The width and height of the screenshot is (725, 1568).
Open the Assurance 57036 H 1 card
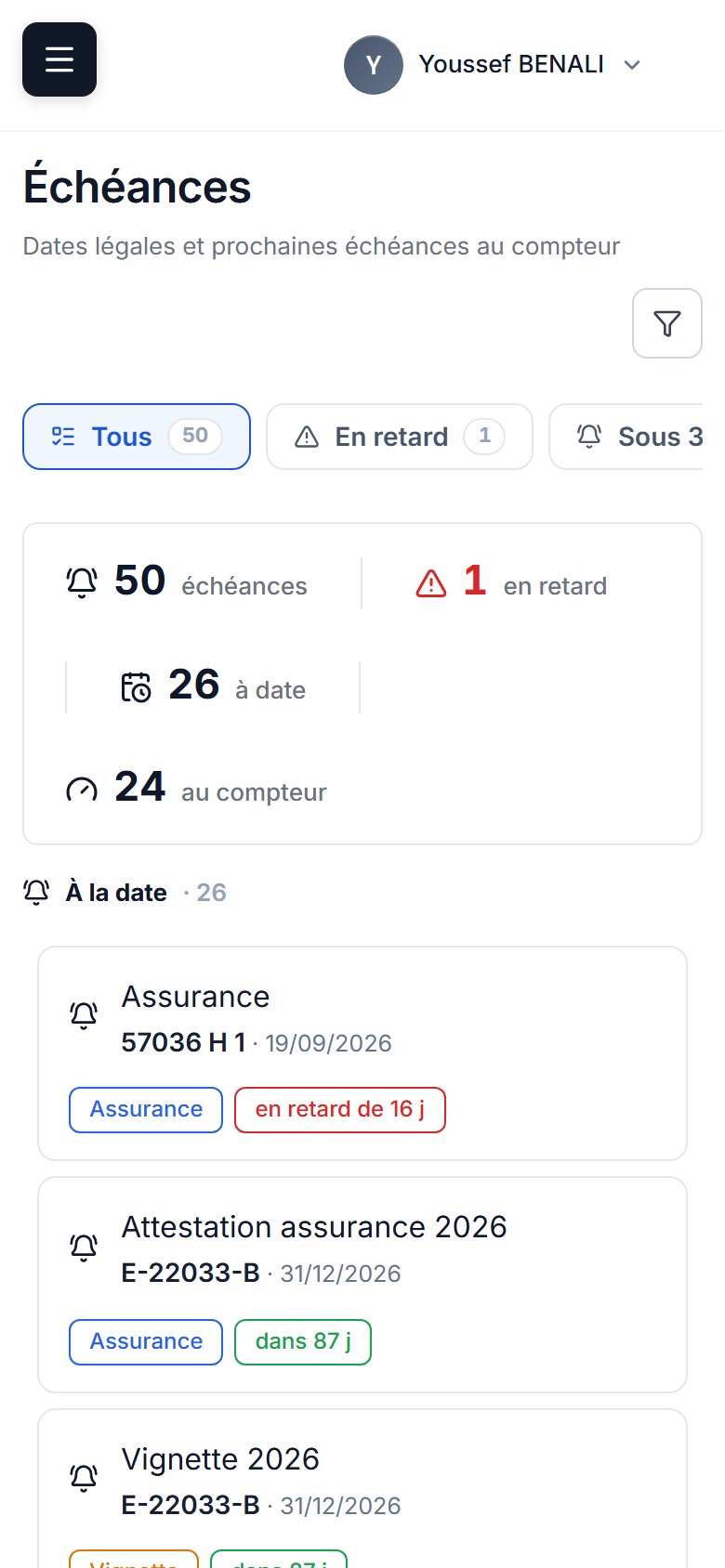[362, 1053]
